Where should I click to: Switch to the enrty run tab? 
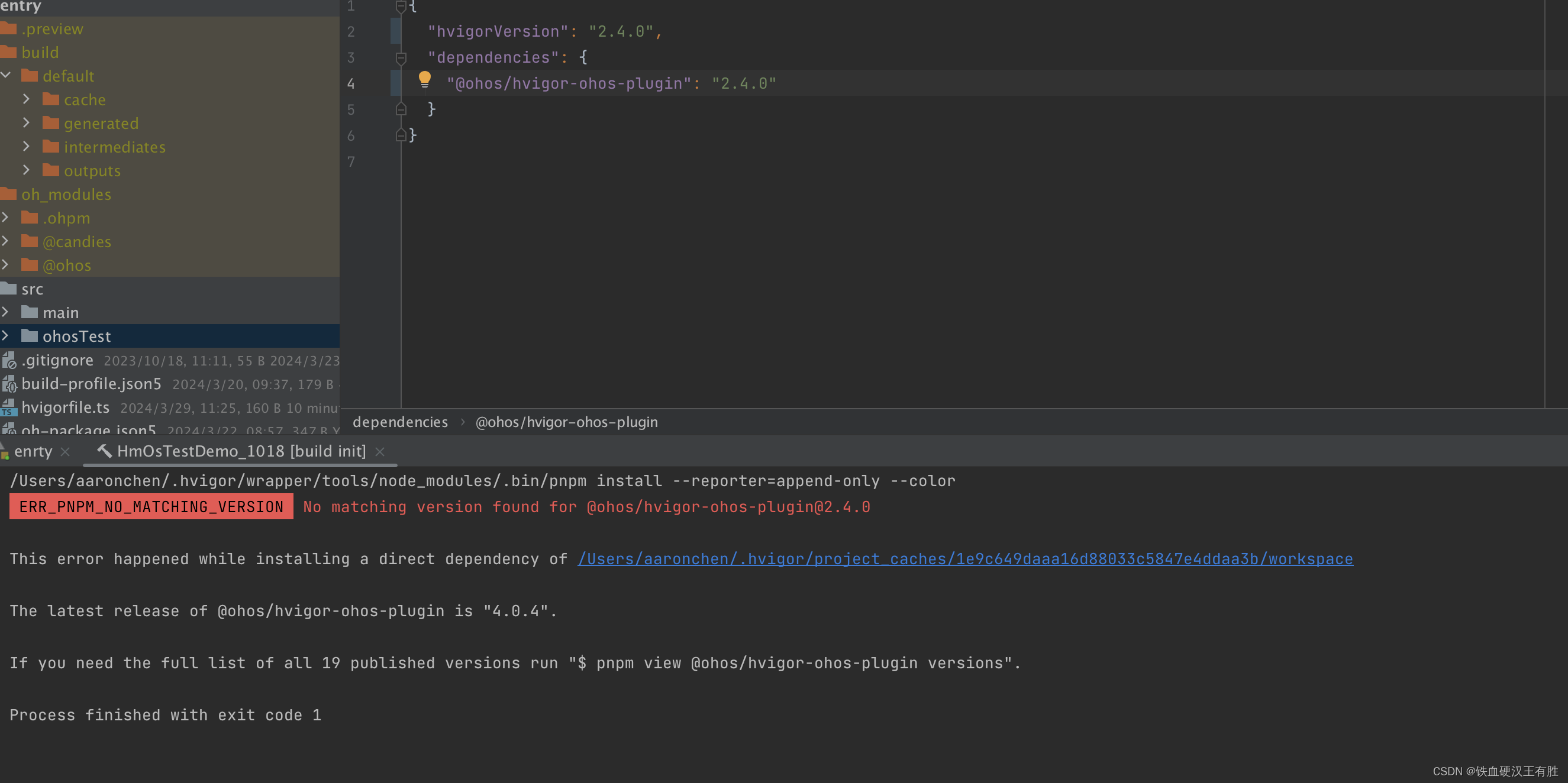click(x=34, y=451)
